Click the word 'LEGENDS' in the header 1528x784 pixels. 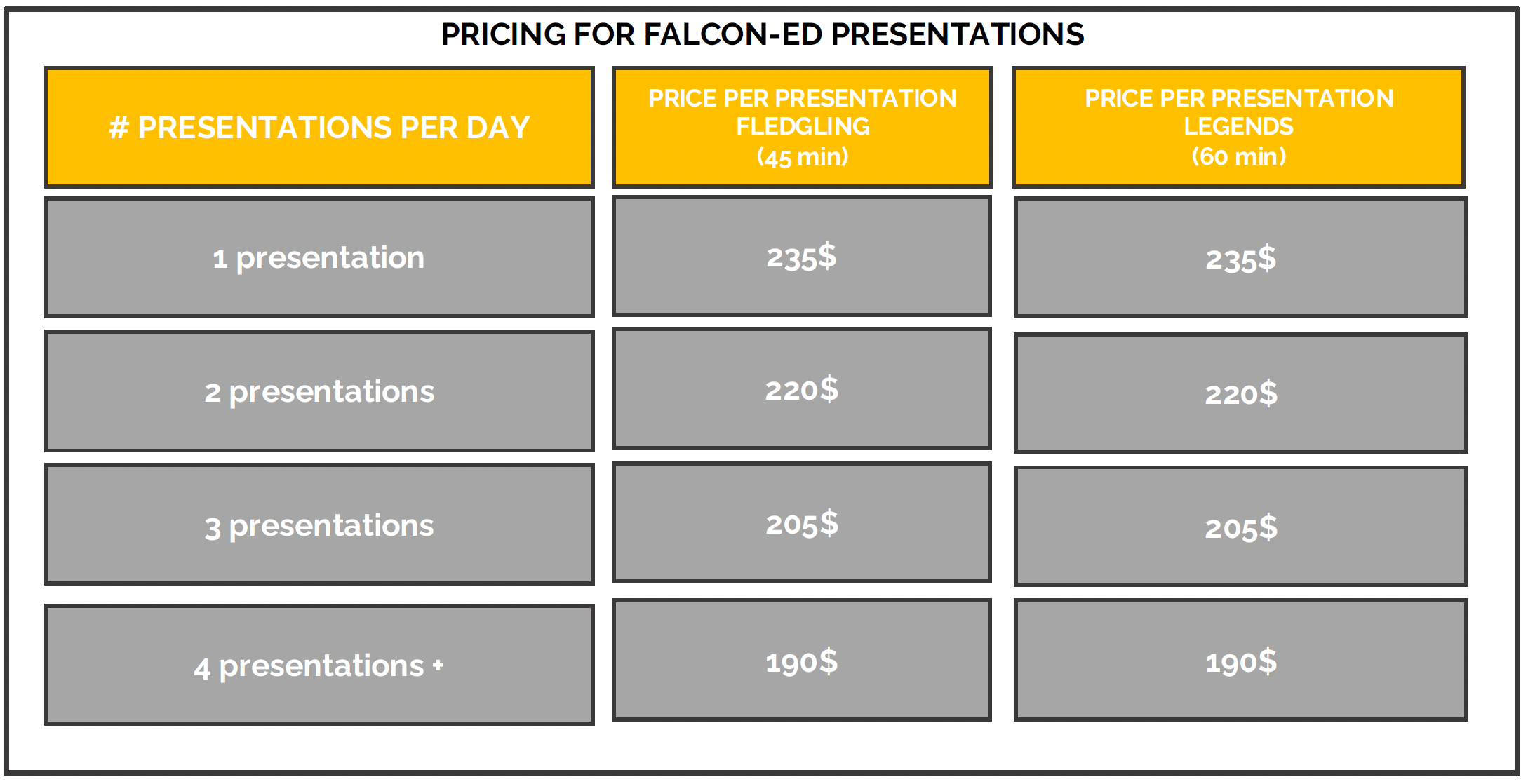[1238, 126]
